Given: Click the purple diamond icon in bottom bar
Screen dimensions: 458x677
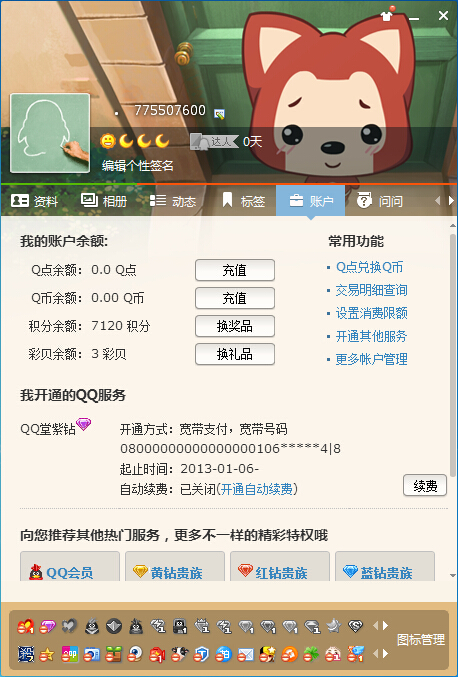Looking at the screenshot, I should 47,626.
